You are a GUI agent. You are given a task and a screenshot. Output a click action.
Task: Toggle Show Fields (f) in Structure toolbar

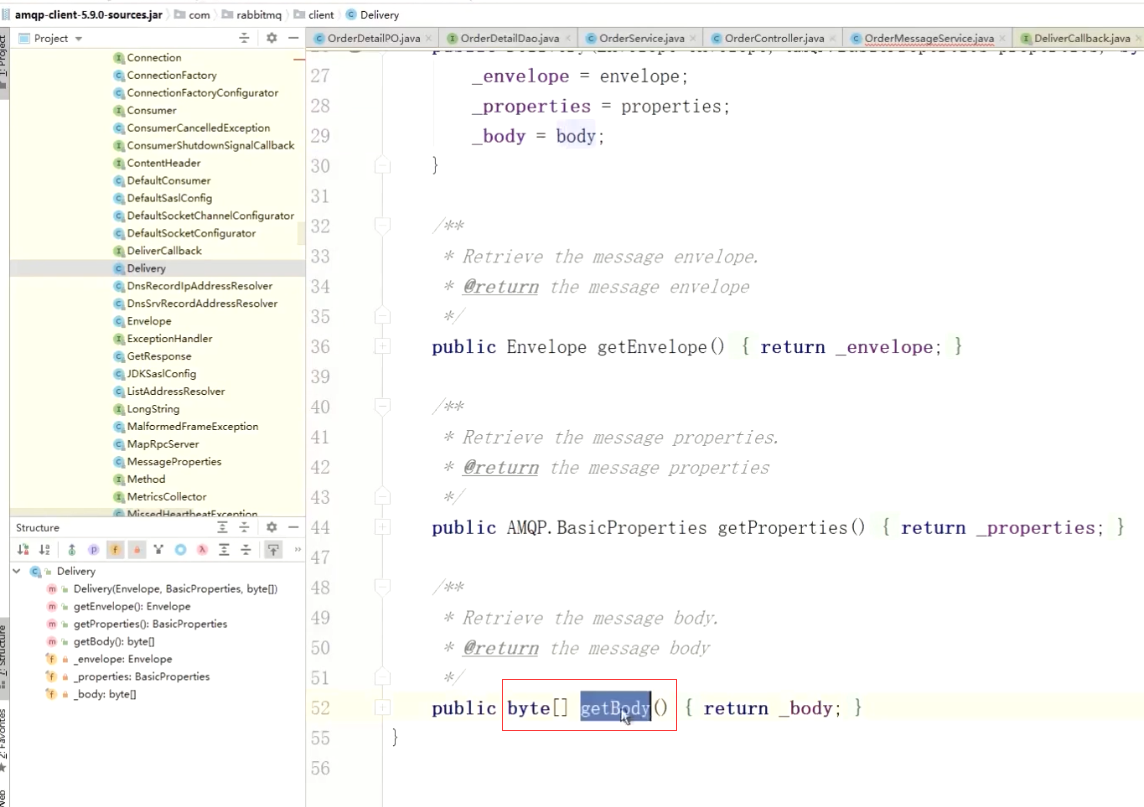click(x=115, y=549)
